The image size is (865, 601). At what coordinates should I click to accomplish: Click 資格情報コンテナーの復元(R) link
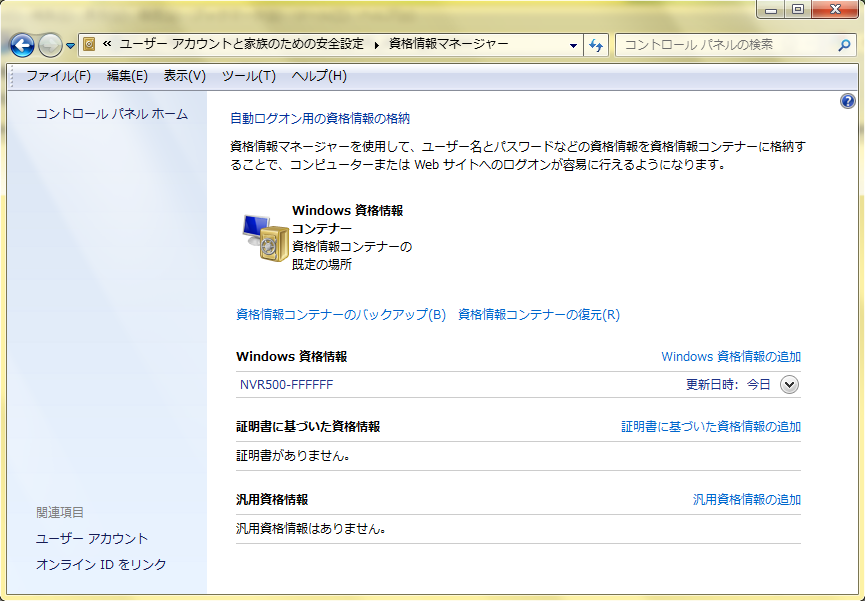coord(539,314)
